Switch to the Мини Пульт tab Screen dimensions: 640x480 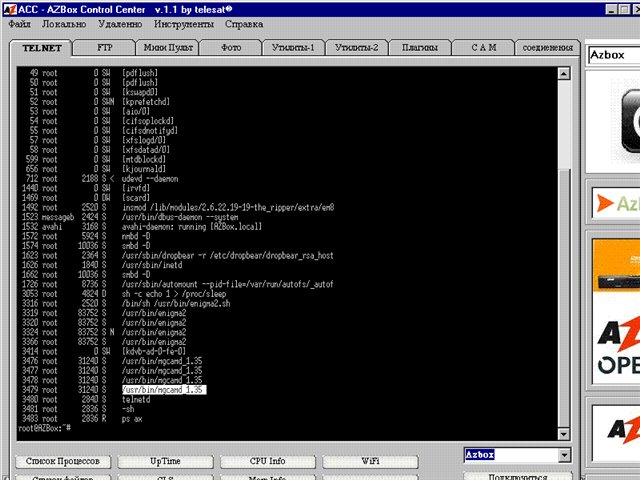click(x=168, y=48)
